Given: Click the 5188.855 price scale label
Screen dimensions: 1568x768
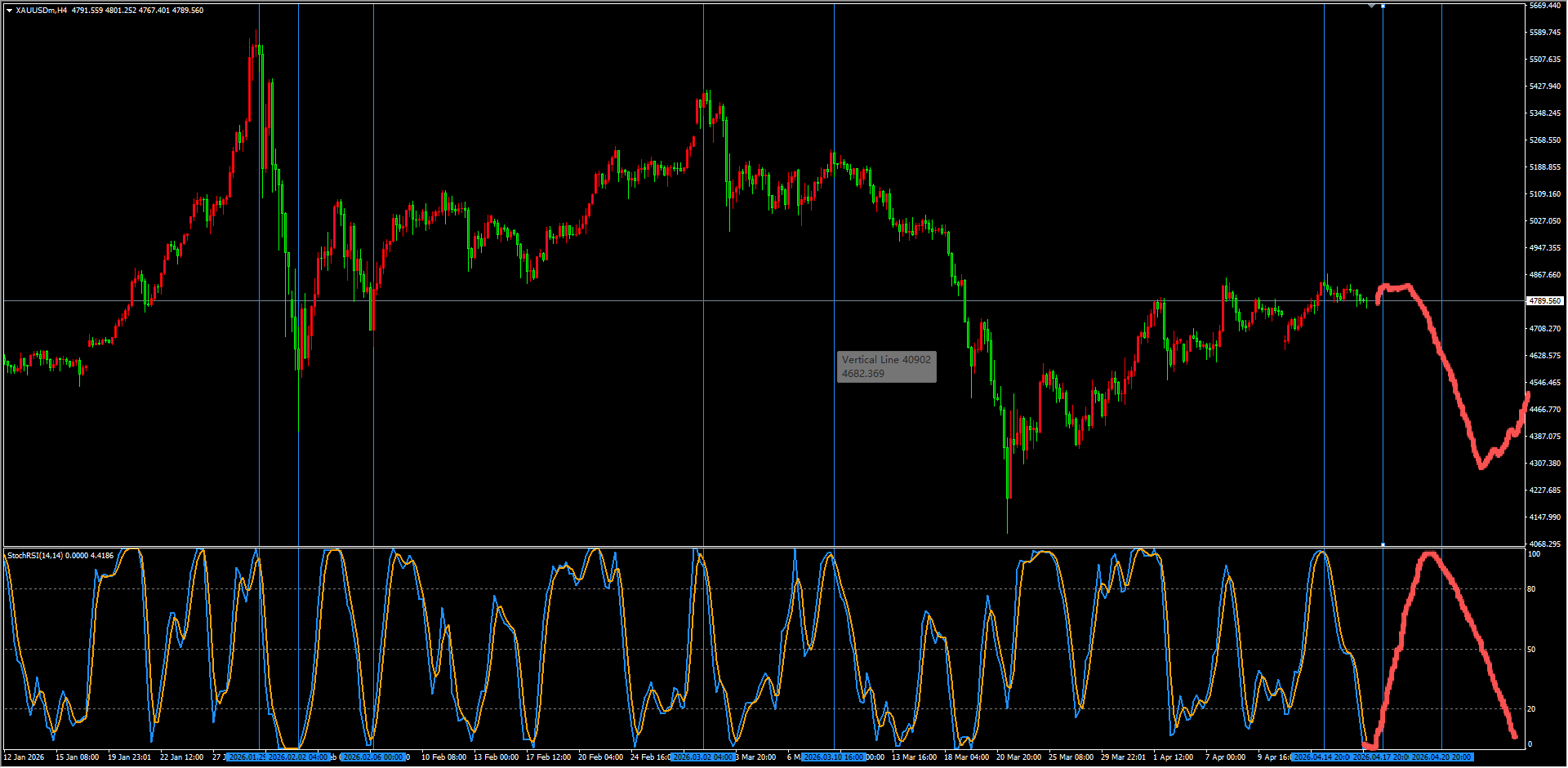Looking at the screenshot, I should click(1545, 167).
